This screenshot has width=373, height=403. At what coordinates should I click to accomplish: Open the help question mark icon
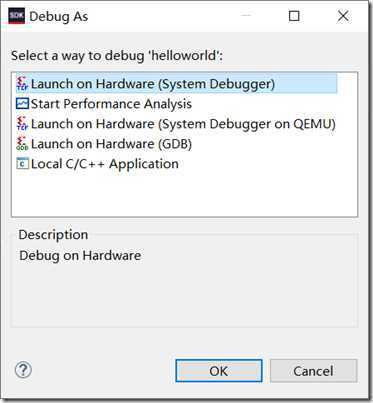(23, 370)
